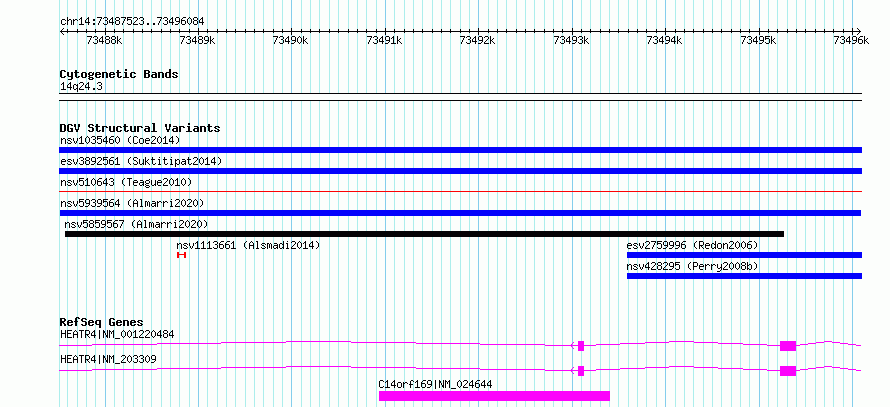Click the DGV Structural Variants track title
The width and height of the screenshot is (890, 407).
[x=140, y=128]
